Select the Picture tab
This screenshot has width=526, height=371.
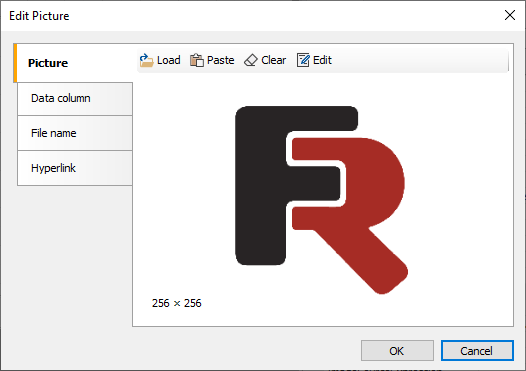tap(73, 63)
